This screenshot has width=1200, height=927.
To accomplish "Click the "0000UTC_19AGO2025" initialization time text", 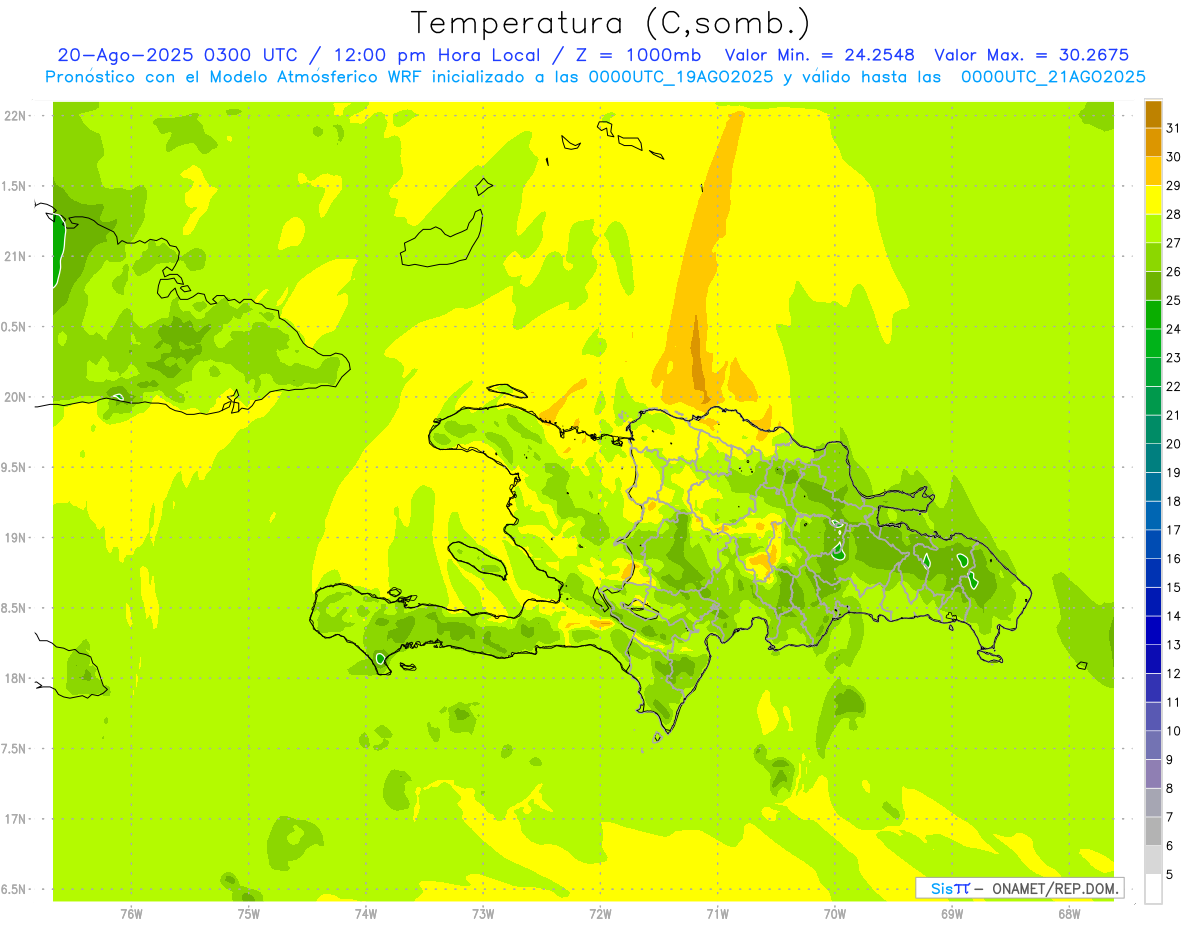I will (x=681, y=77).
